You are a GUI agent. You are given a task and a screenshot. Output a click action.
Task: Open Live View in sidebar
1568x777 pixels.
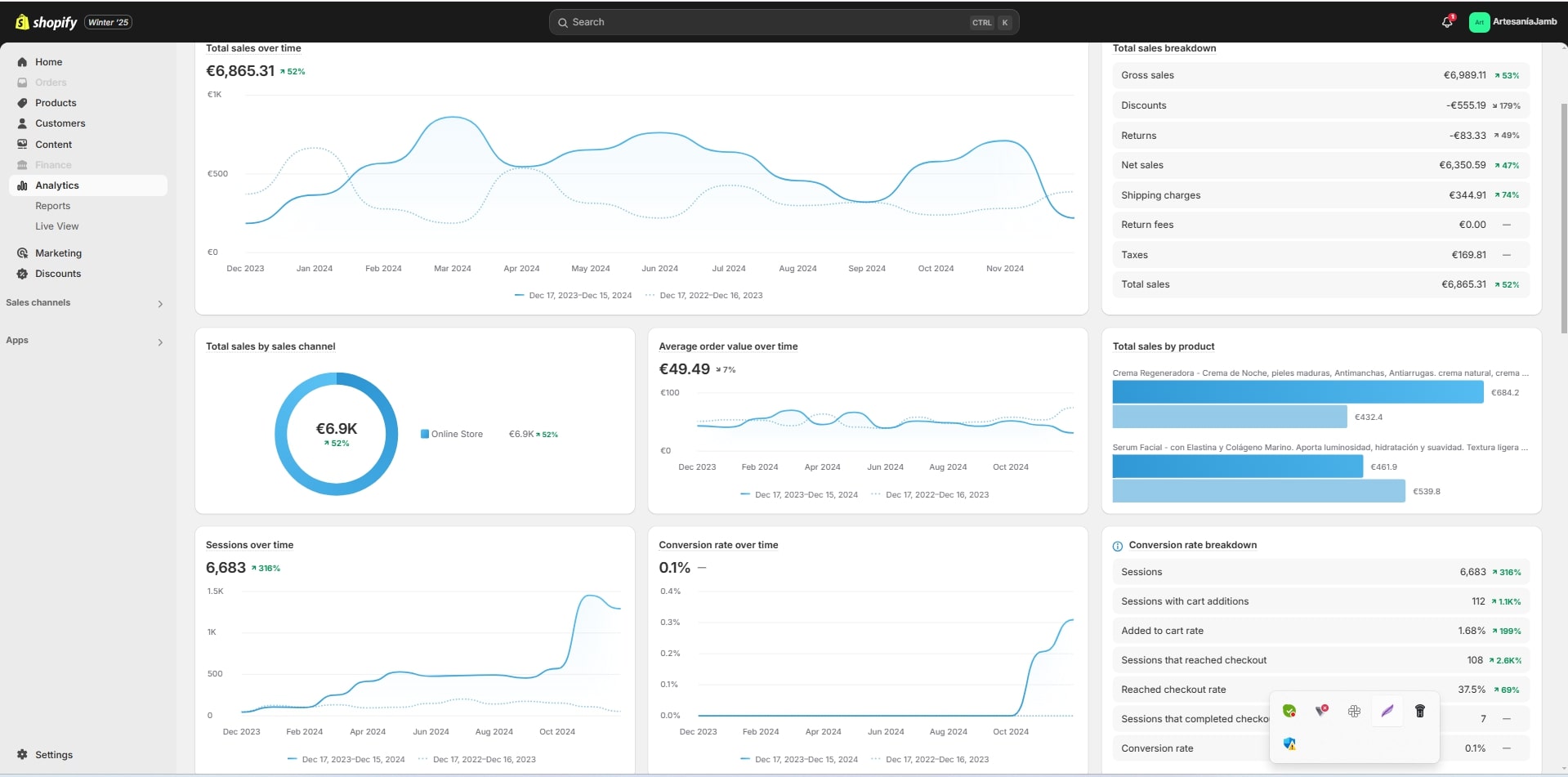click(56, 226)
